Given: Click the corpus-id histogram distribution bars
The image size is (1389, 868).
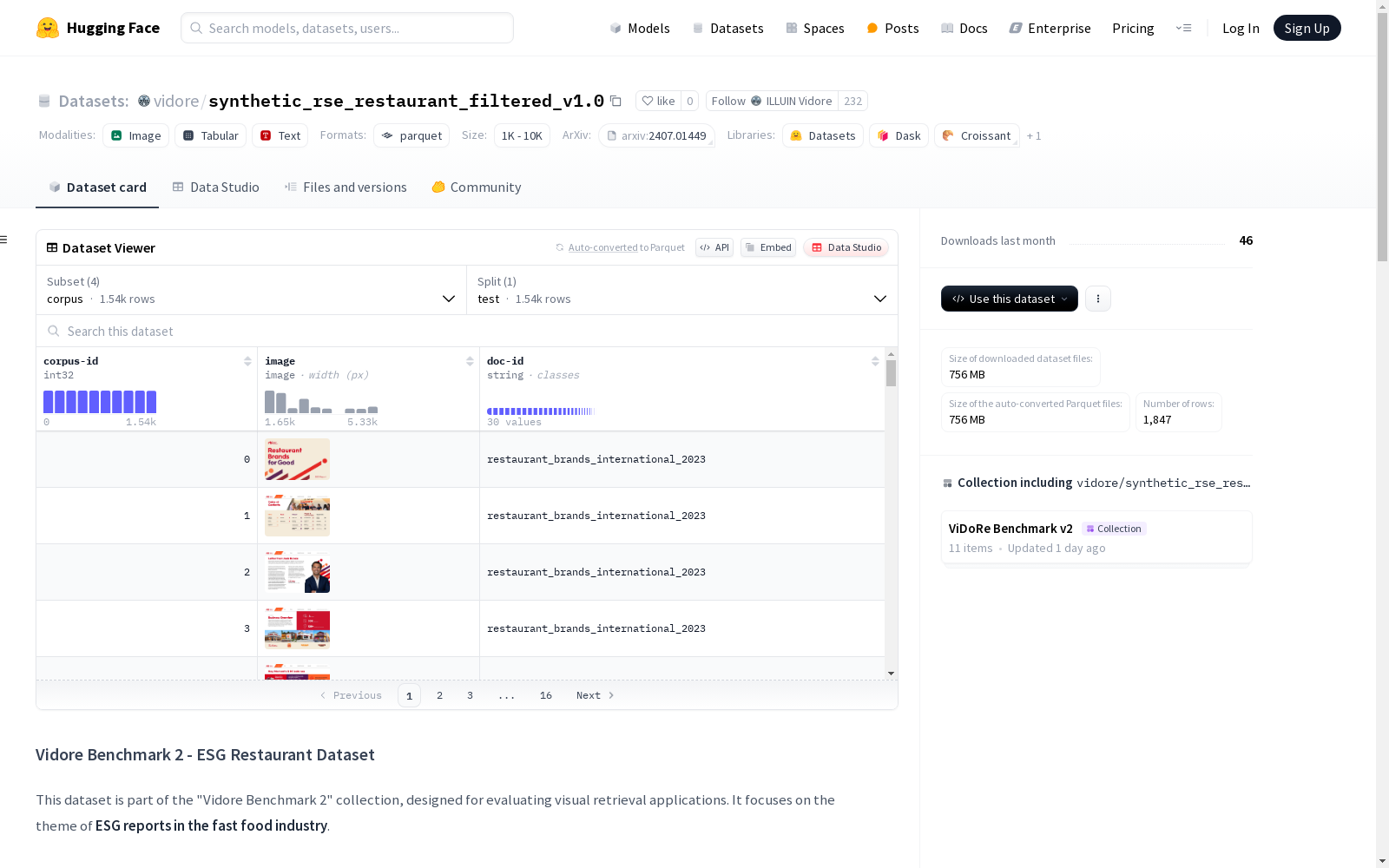Looking at the screenshot, I should coord(100,402).
